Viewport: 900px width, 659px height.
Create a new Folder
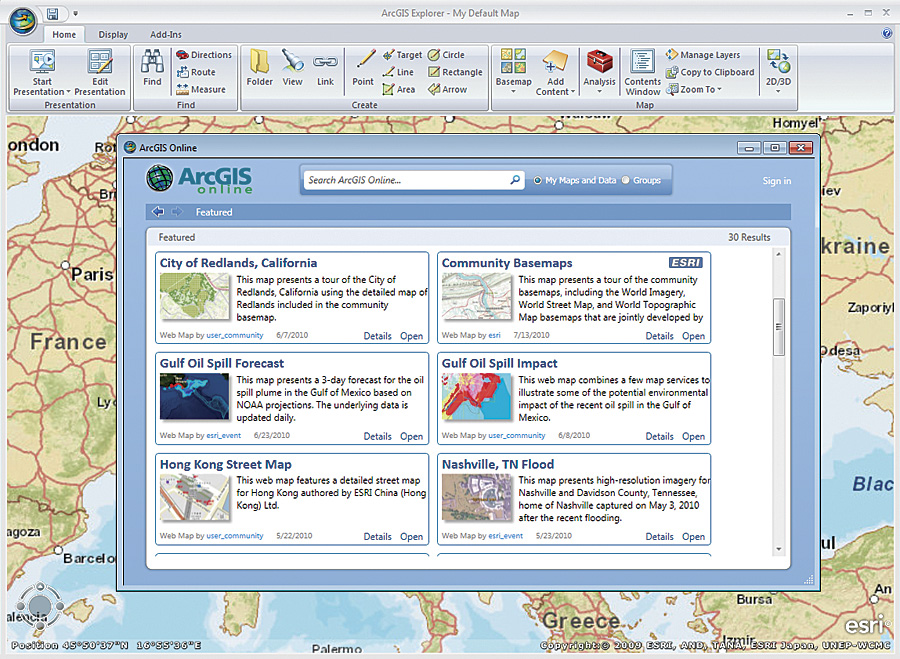click(x=259, y=68)
